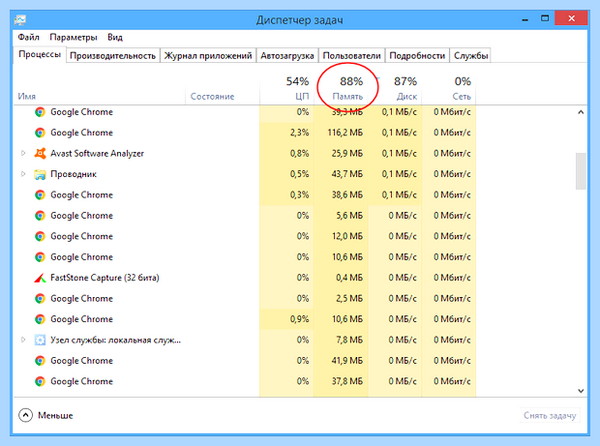Click Chrome icon in the 116,2 МБ row
Image resolution: width=600 pixels, height=446 pixels.
40,133
